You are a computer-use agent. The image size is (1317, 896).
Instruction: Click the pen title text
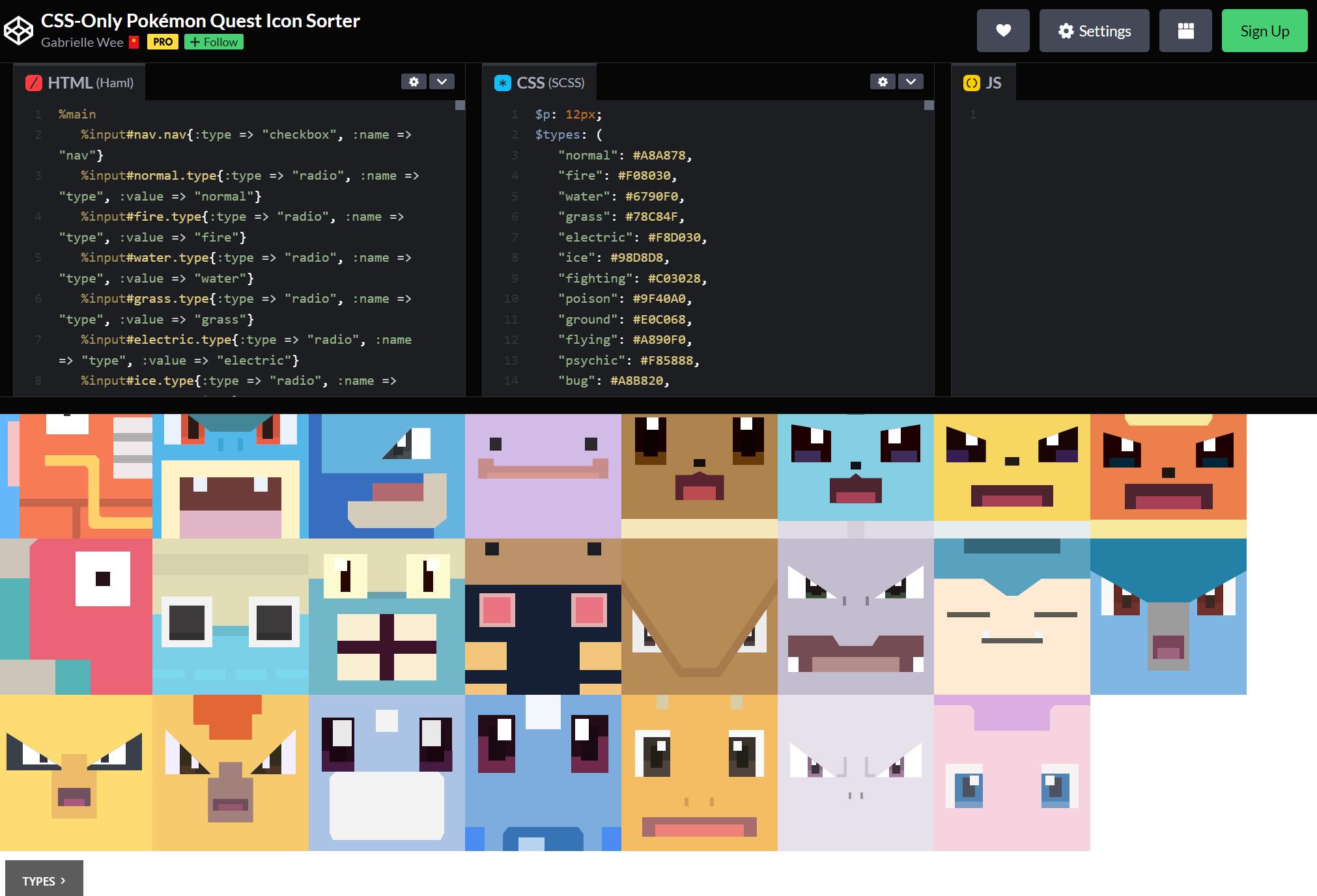[x=201, y=21]
